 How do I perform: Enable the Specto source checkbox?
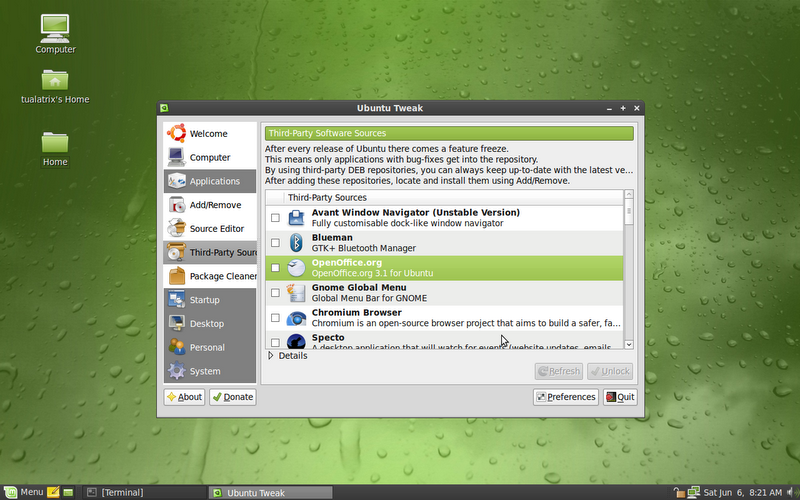click(x=276, y=342)
